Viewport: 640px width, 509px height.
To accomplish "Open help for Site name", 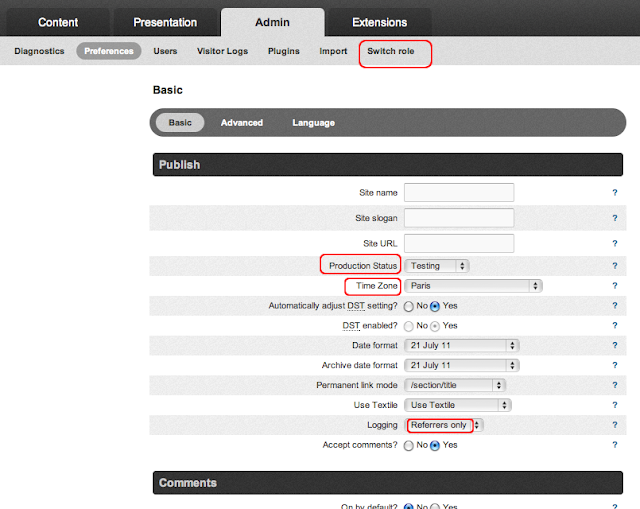I will [615, 192].
